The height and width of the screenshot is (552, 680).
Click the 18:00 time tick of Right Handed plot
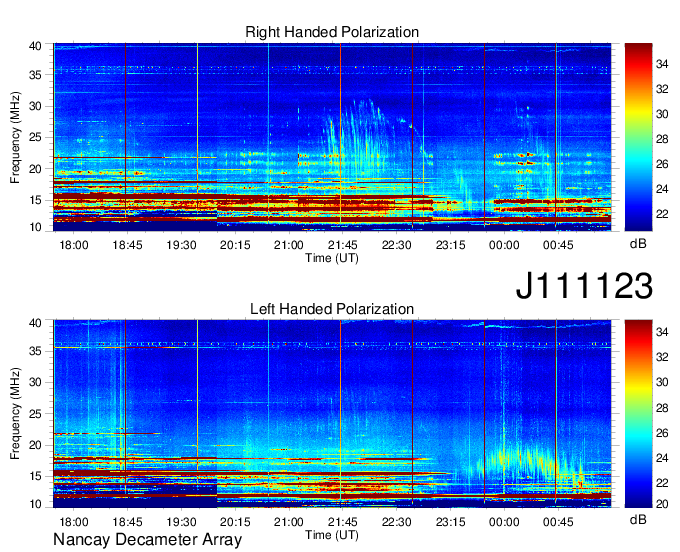click(74, 245)
